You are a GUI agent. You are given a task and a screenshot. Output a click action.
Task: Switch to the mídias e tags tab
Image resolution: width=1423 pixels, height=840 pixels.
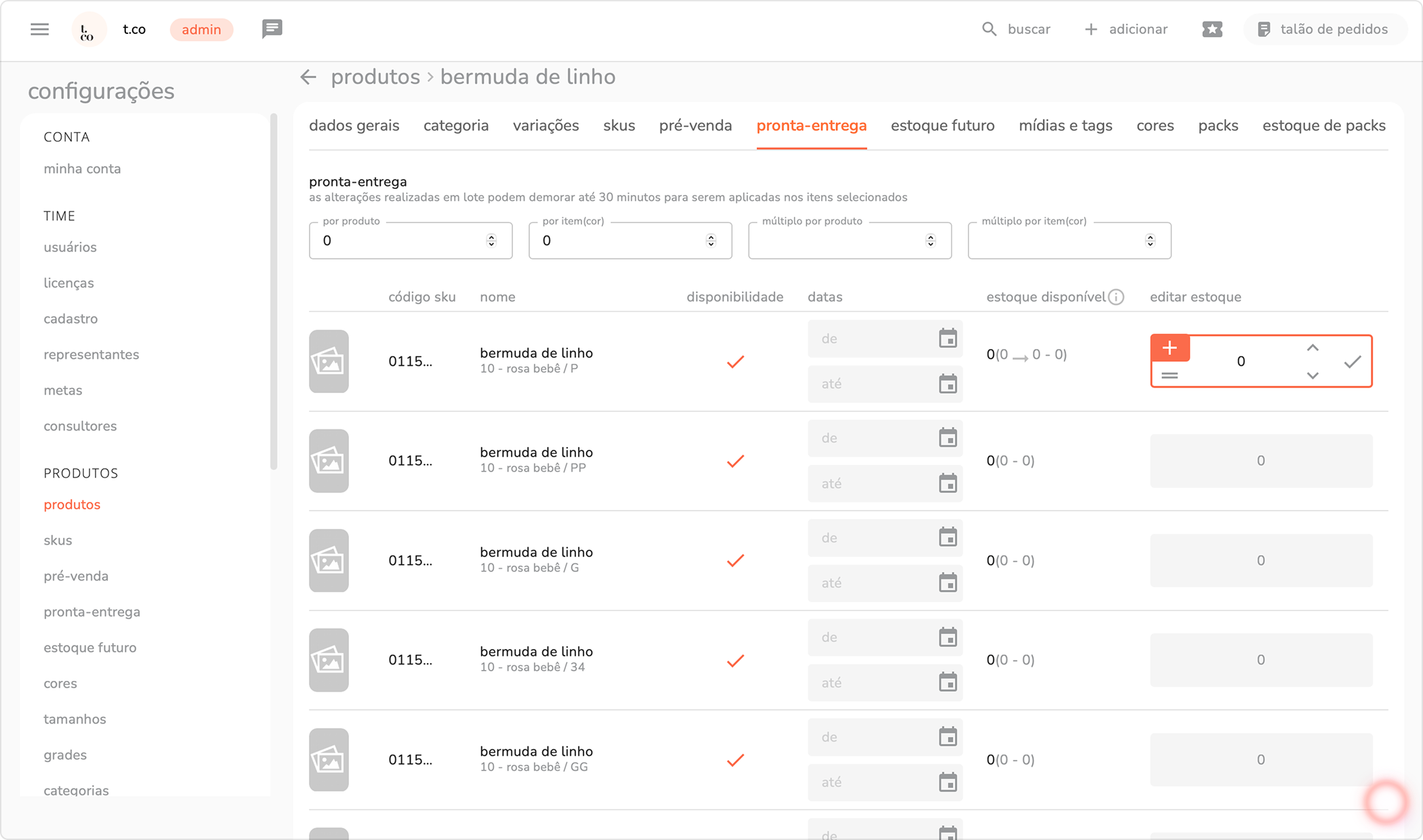(1065, 126)
